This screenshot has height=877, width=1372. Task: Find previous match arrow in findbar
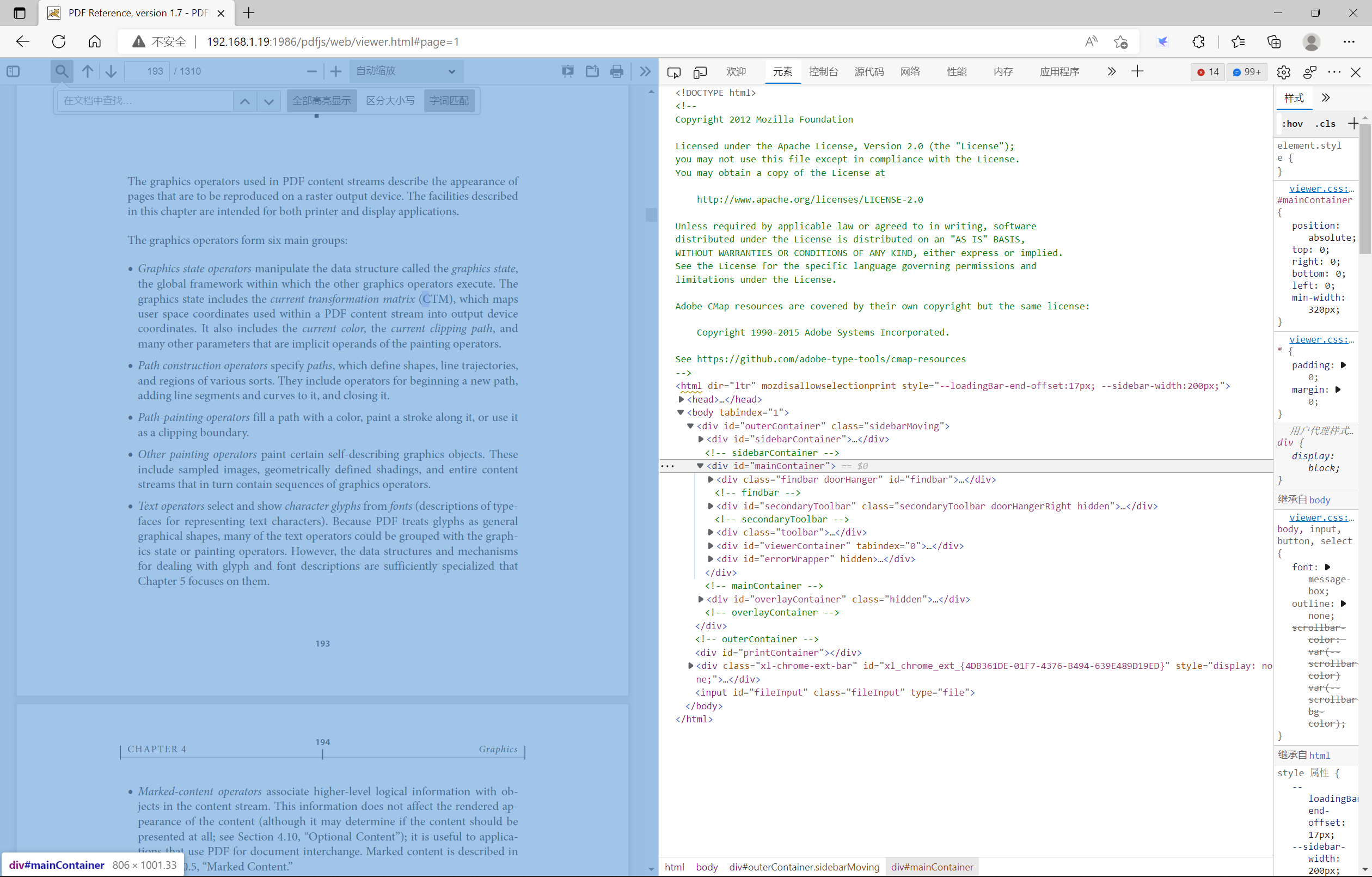[x=244, y=101]
